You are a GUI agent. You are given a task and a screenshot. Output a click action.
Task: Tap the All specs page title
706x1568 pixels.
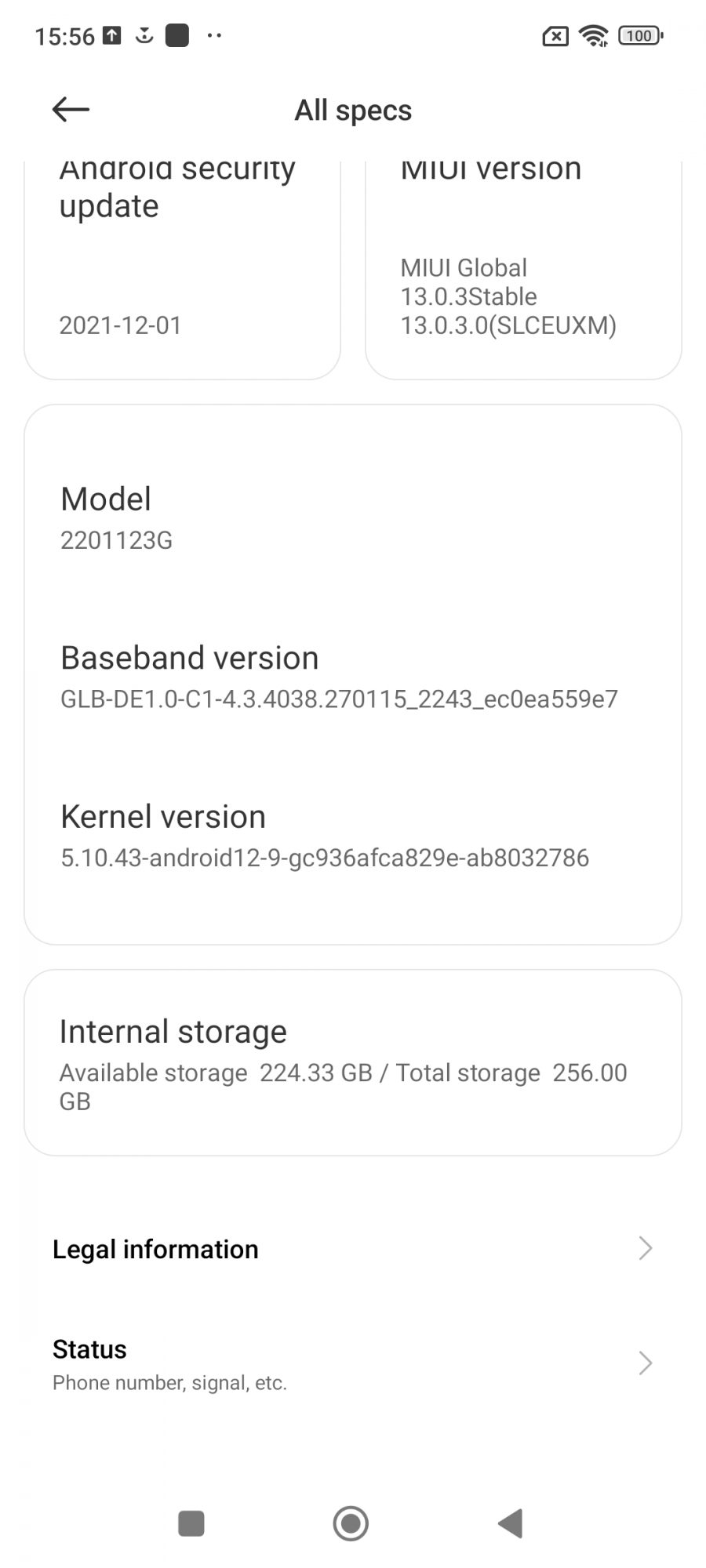click(x=353, y=111)
